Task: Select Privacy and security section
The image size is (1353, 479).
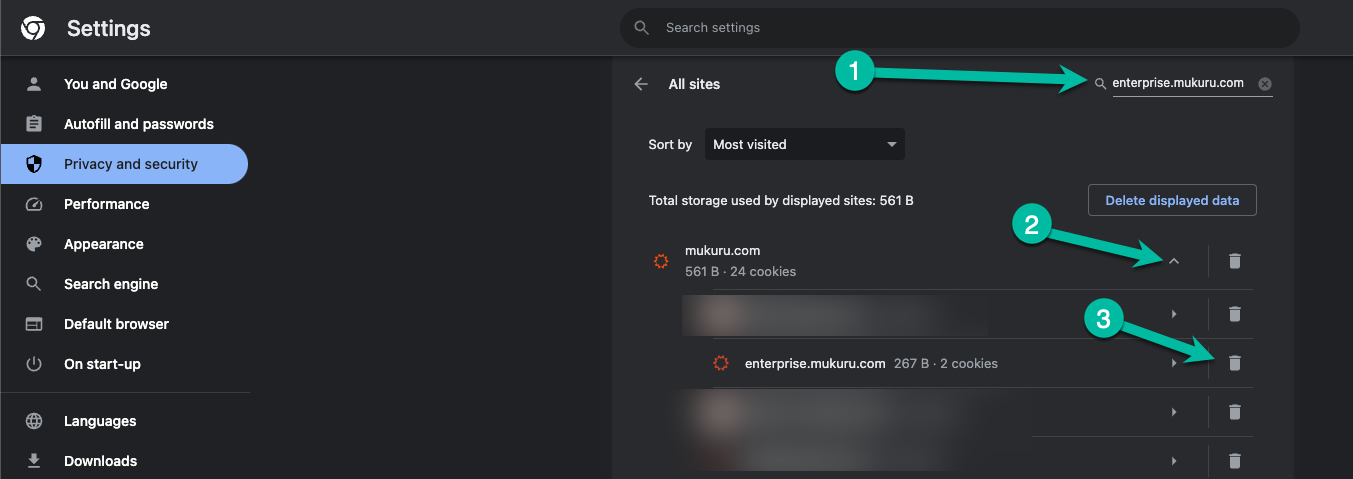Action: (124, 164)
